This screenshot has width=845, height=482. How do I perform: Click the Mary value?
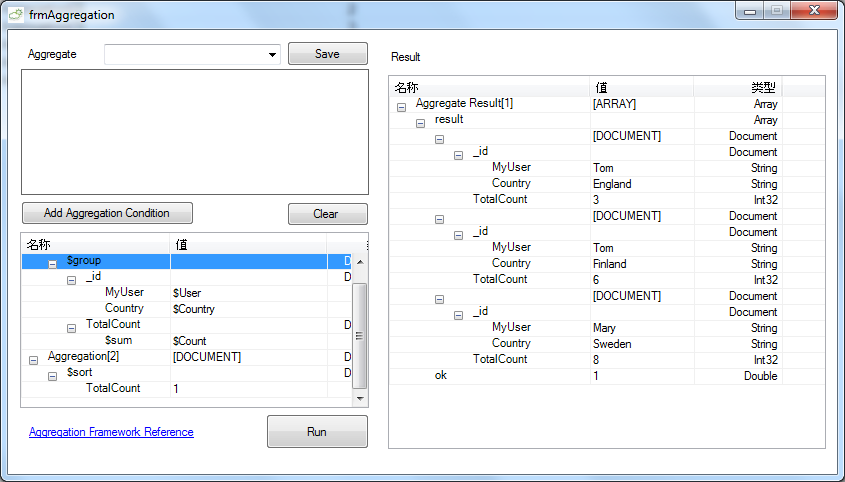coord(604,328)
